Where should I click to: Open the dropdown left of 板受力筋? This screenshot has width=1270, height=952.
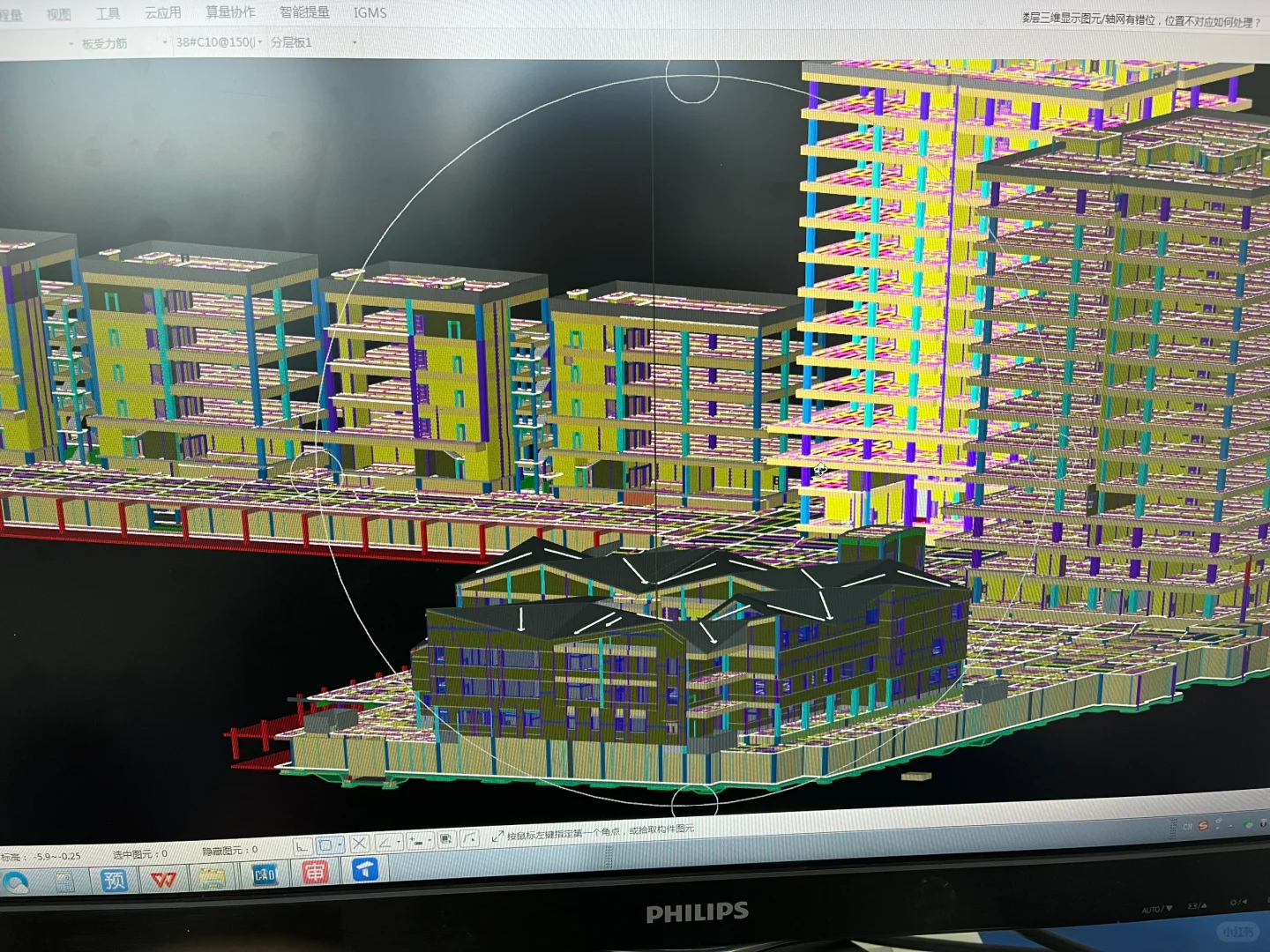coord(71,44)
